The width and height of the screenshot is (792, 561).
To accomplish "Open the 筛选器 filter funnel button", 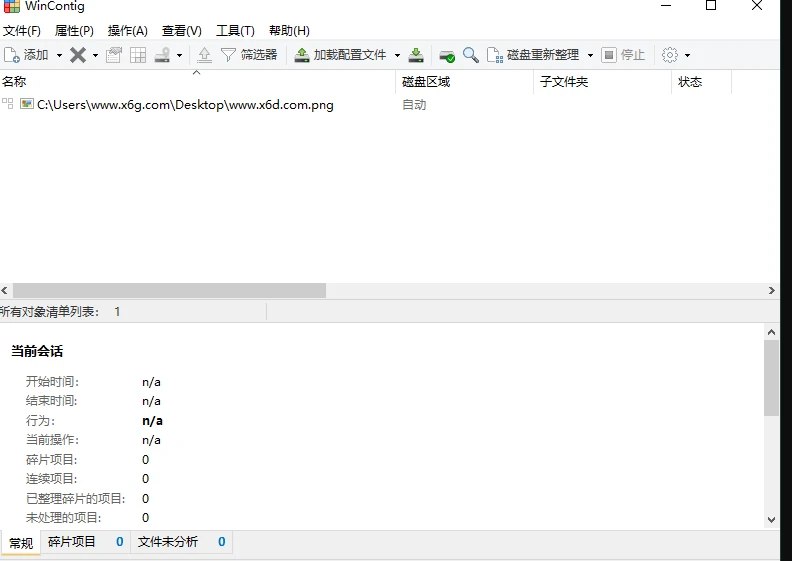I will [249, 55].
